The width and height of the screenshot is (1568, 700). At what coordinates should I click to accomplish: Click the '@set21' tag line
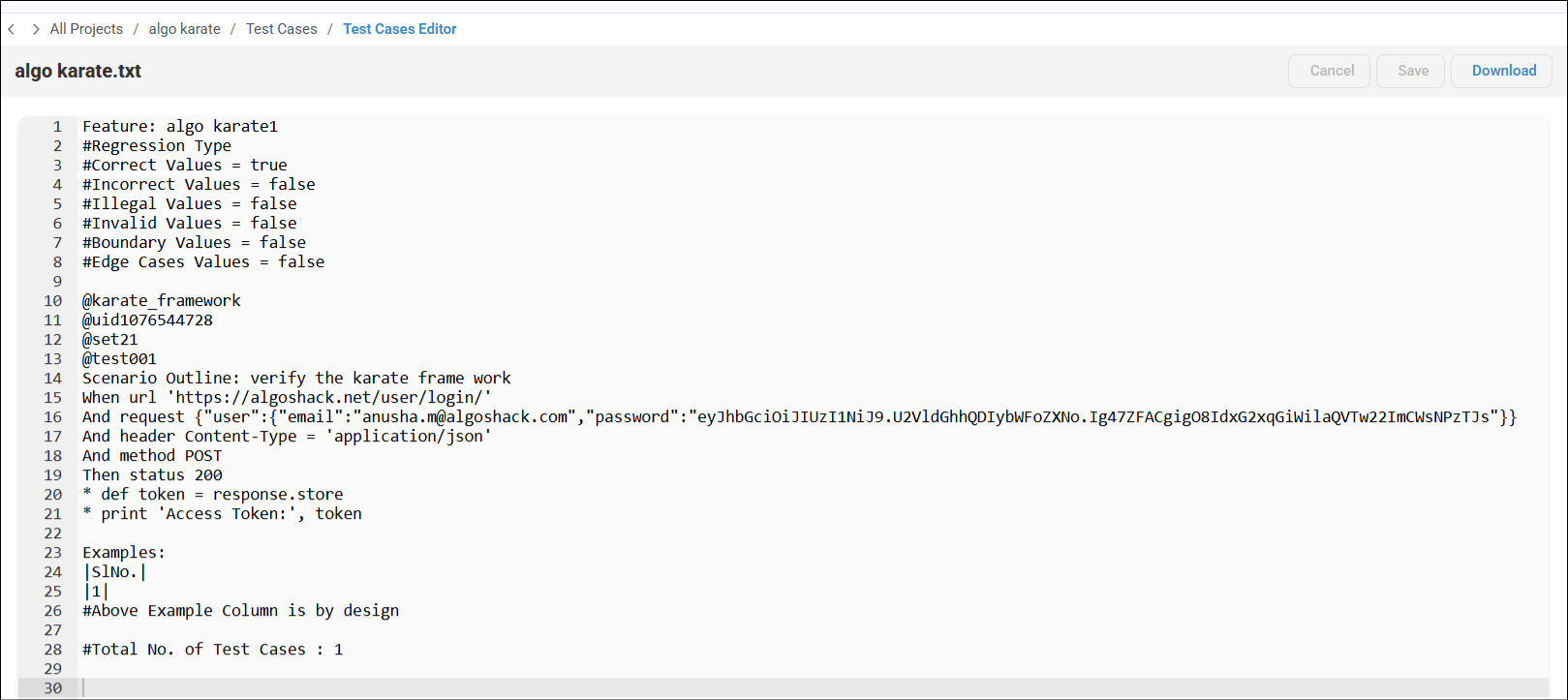pos(110,339)
